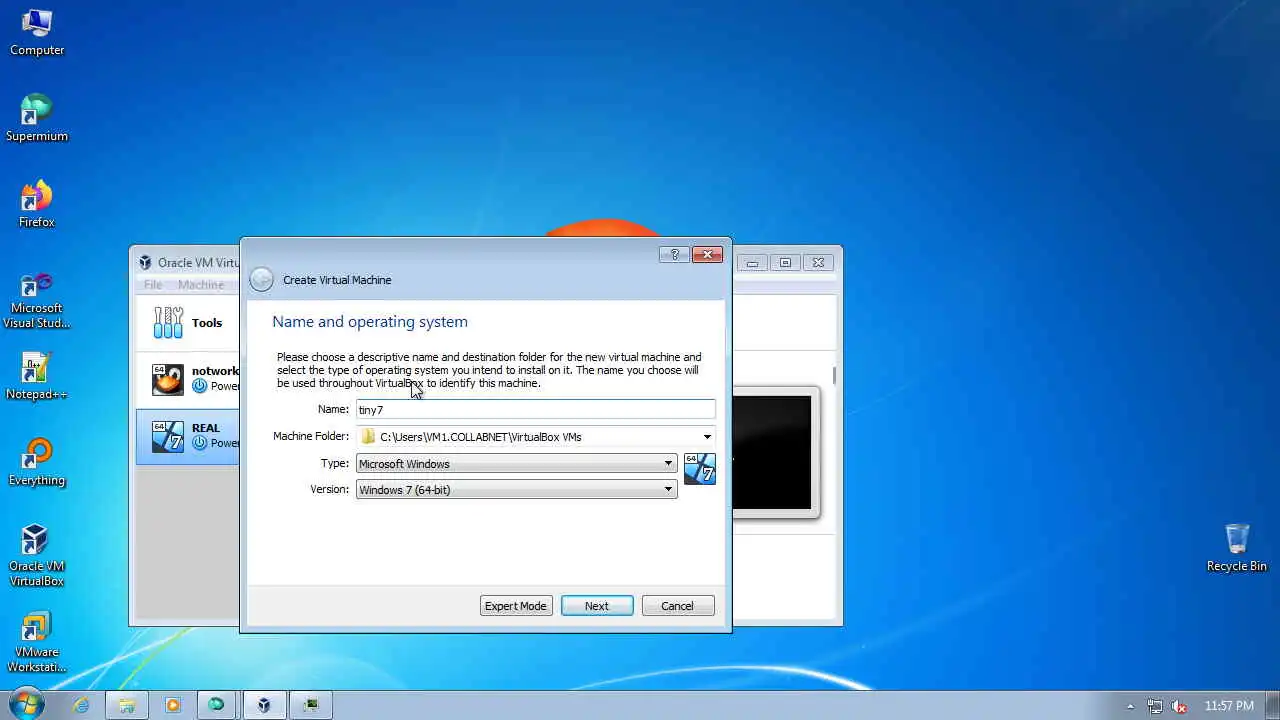Click the Name field containing tiny7
Image resolution: width=1280 pixels, height=720 pixels.
[x=536, y=410]
